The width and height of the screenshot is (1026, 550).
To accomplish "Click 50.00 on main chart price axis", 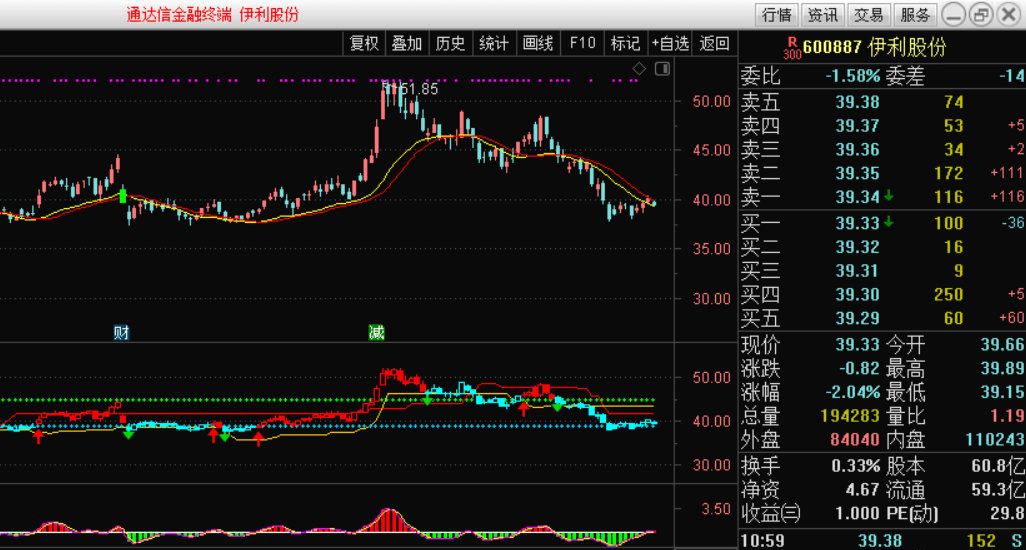I will [x=711, y=101].
